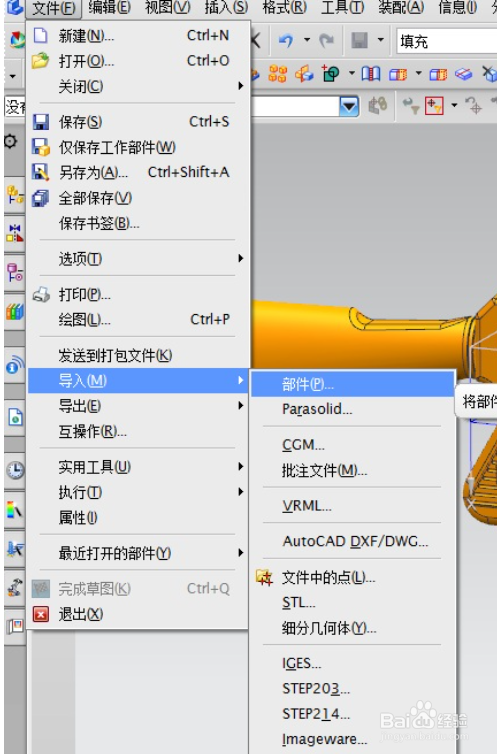Click the robot arm sidebar icon
Image resolution: width=497 pixels, height=754 pixels.
(x=14, y=588)
